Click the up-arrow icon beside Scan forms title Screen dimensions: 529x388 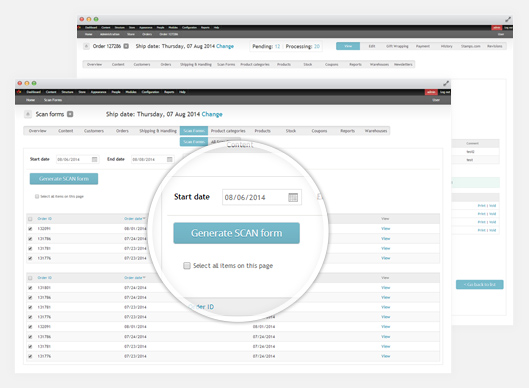[28, 114]
